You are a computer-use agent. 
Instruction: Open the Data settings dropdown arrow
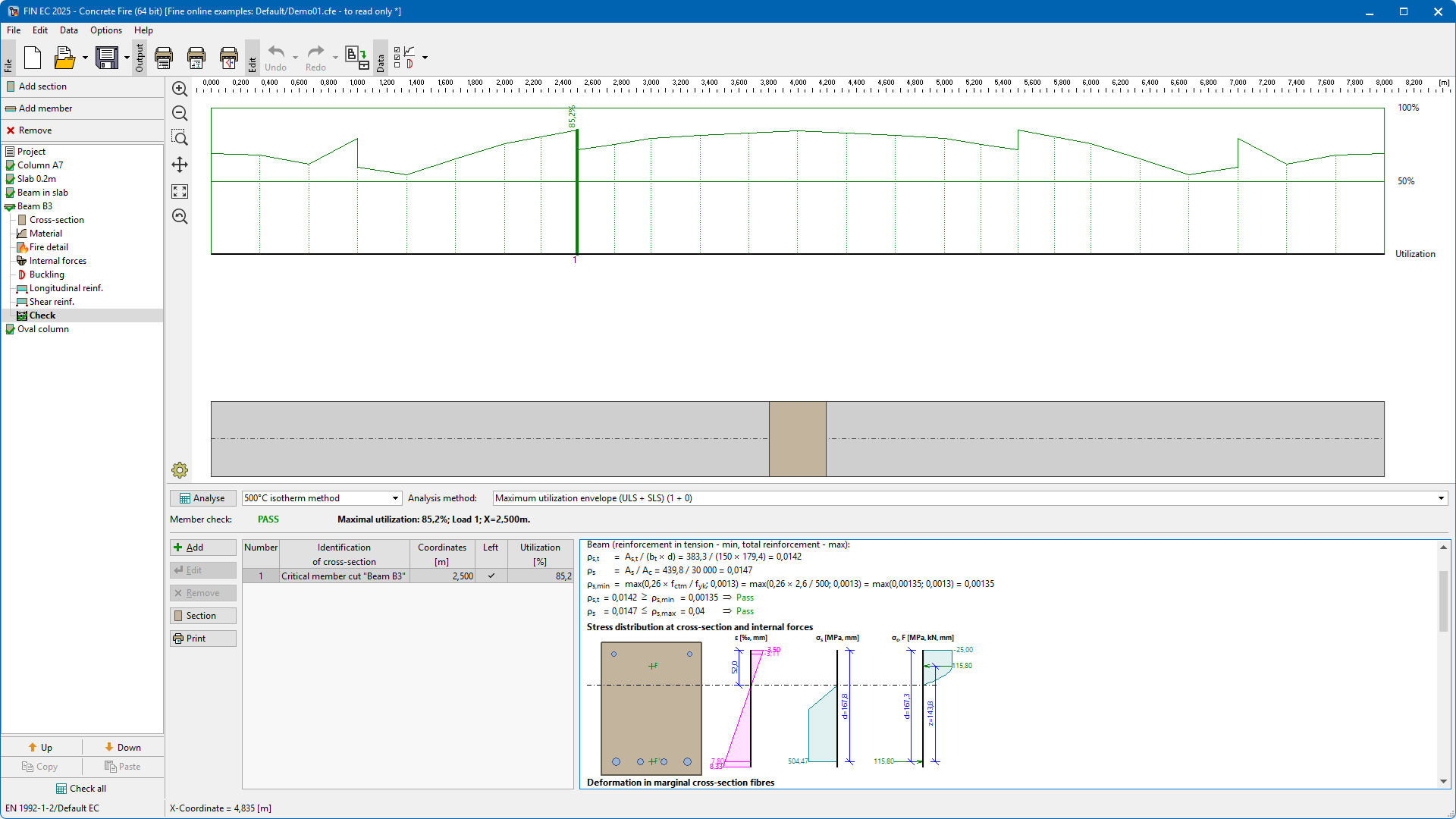[425, 58]
